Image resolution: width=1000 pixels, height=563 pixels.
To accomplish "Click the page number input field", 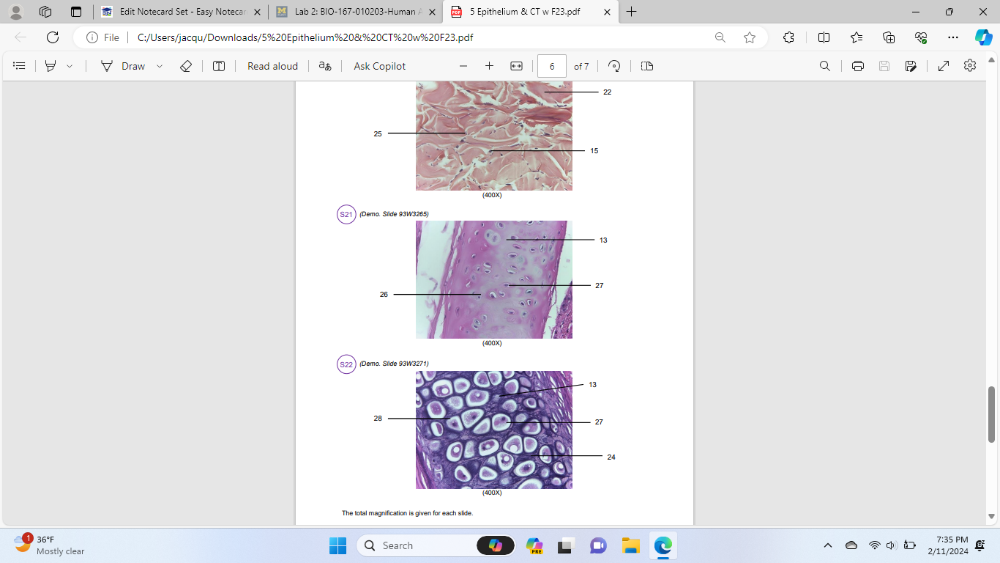I will (x=551, y=66).
